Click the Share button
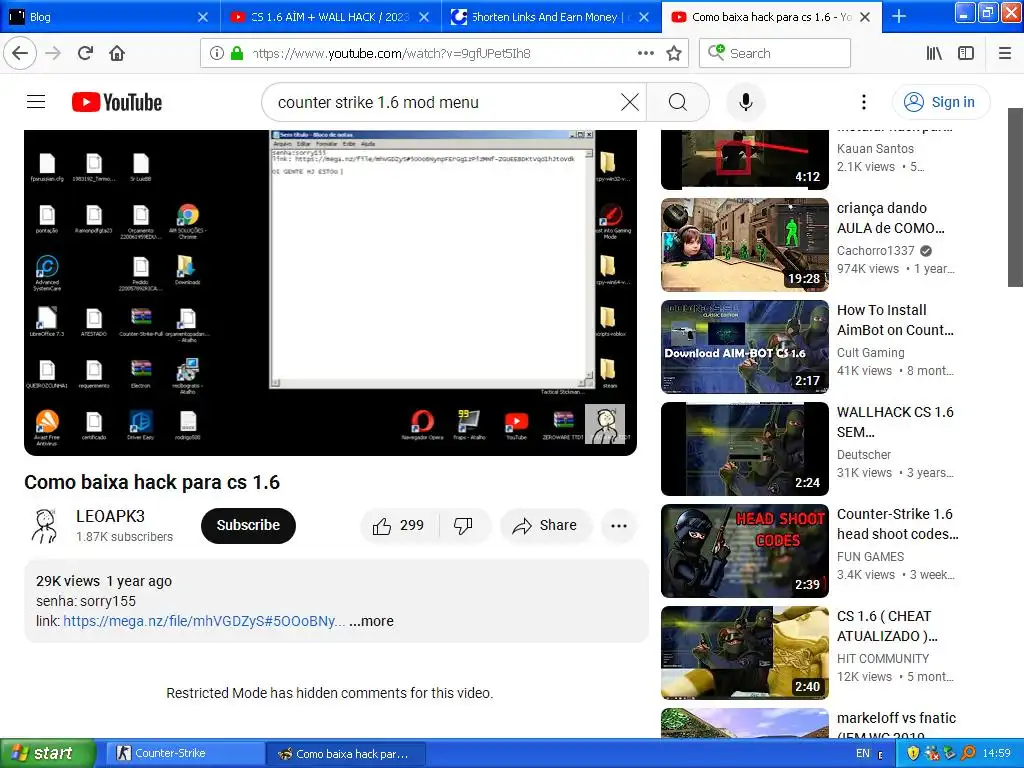1024x768 pixels. pos(546,525)
